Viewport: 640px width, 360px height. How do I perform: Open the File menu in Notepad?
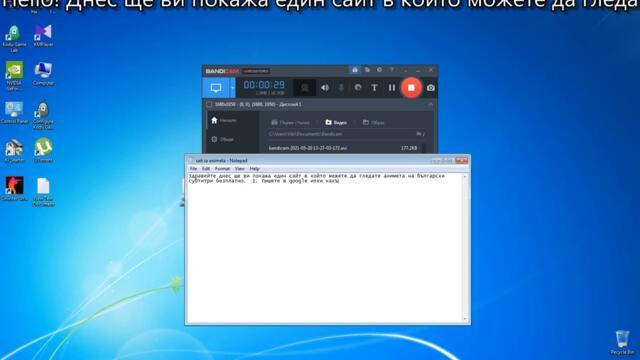(x=193, y=169)
